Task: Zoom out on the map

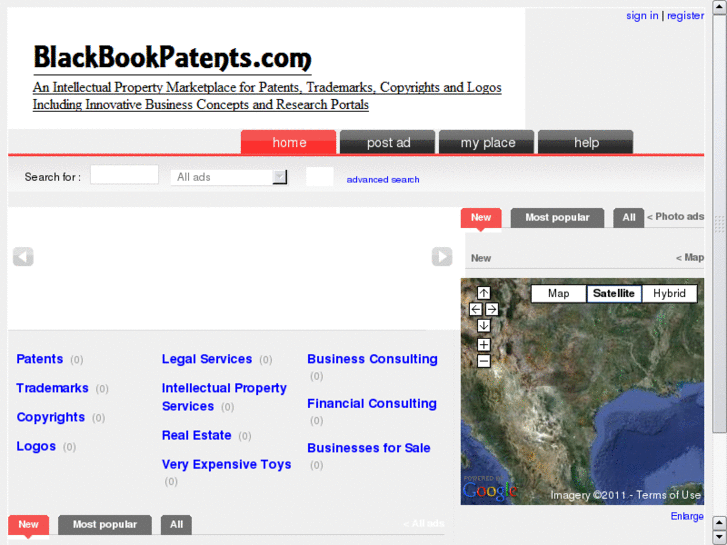Action: pos(484,361)
